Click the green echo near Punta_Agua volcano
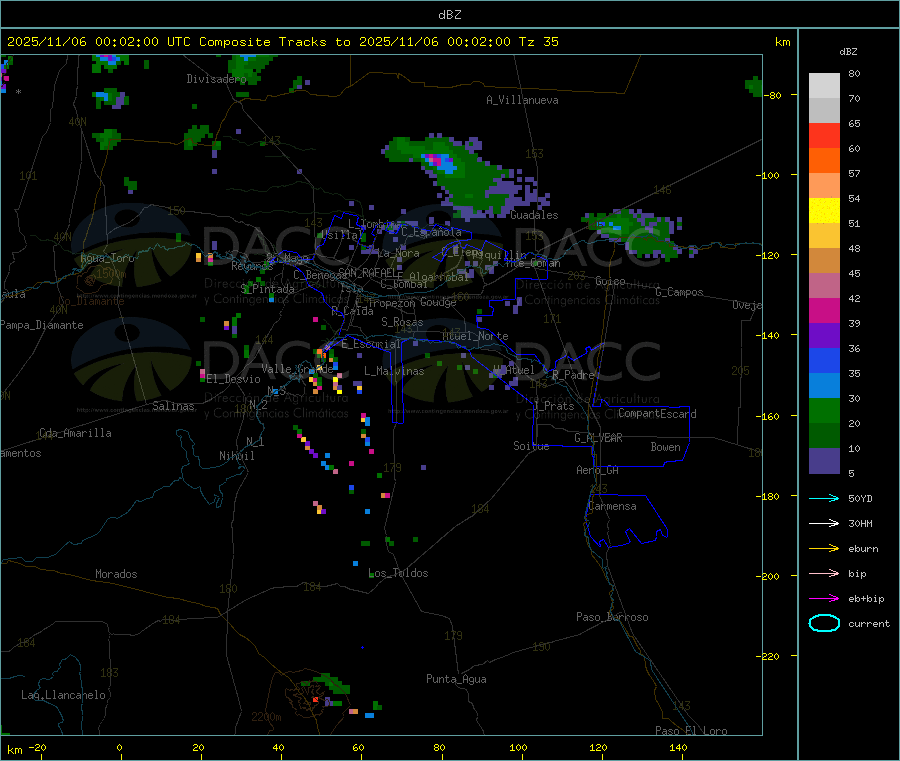This screenshot has height=761, width=900. coord(330,684)
